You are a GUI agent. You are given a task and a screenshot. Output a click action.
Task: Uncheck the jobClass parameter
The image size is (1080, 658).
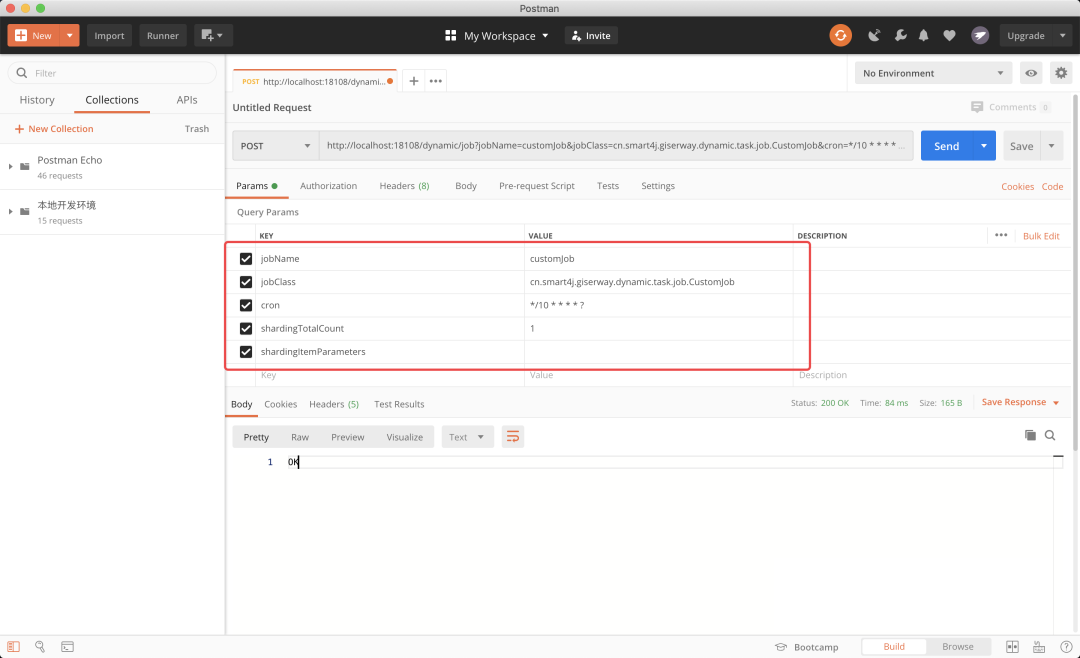(x=246, y=282)
